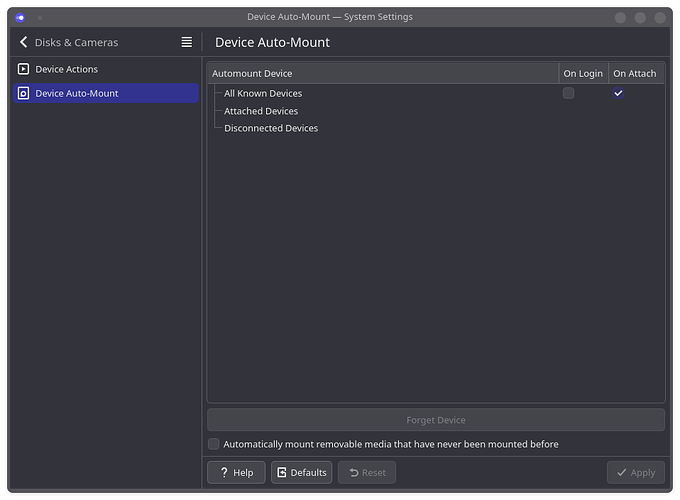Click the Device Actions sidebar icon
This screenshot has width=680, height=500.
[23, 69]
